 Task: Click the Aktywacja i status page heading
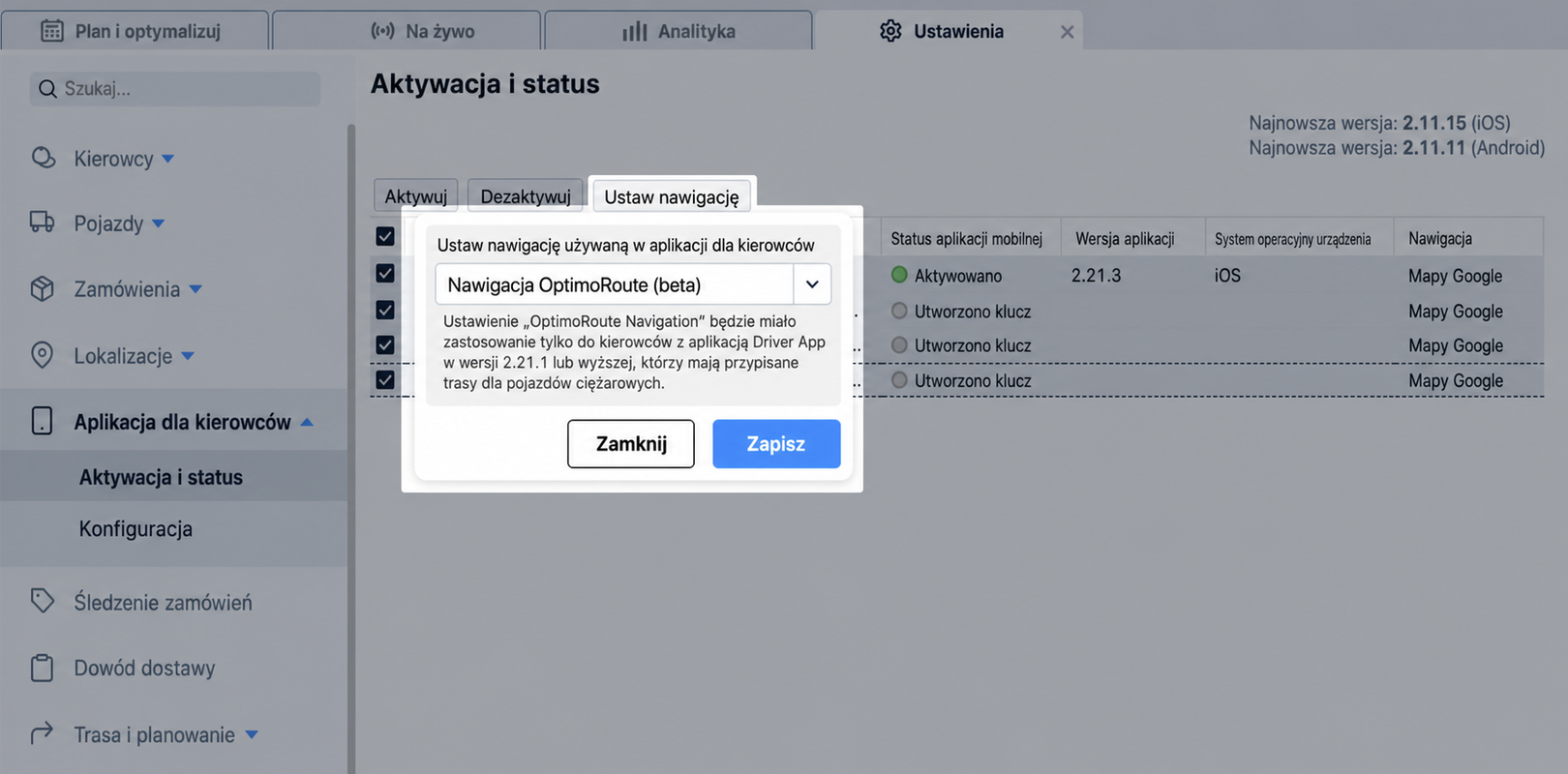tap(485, 84)
